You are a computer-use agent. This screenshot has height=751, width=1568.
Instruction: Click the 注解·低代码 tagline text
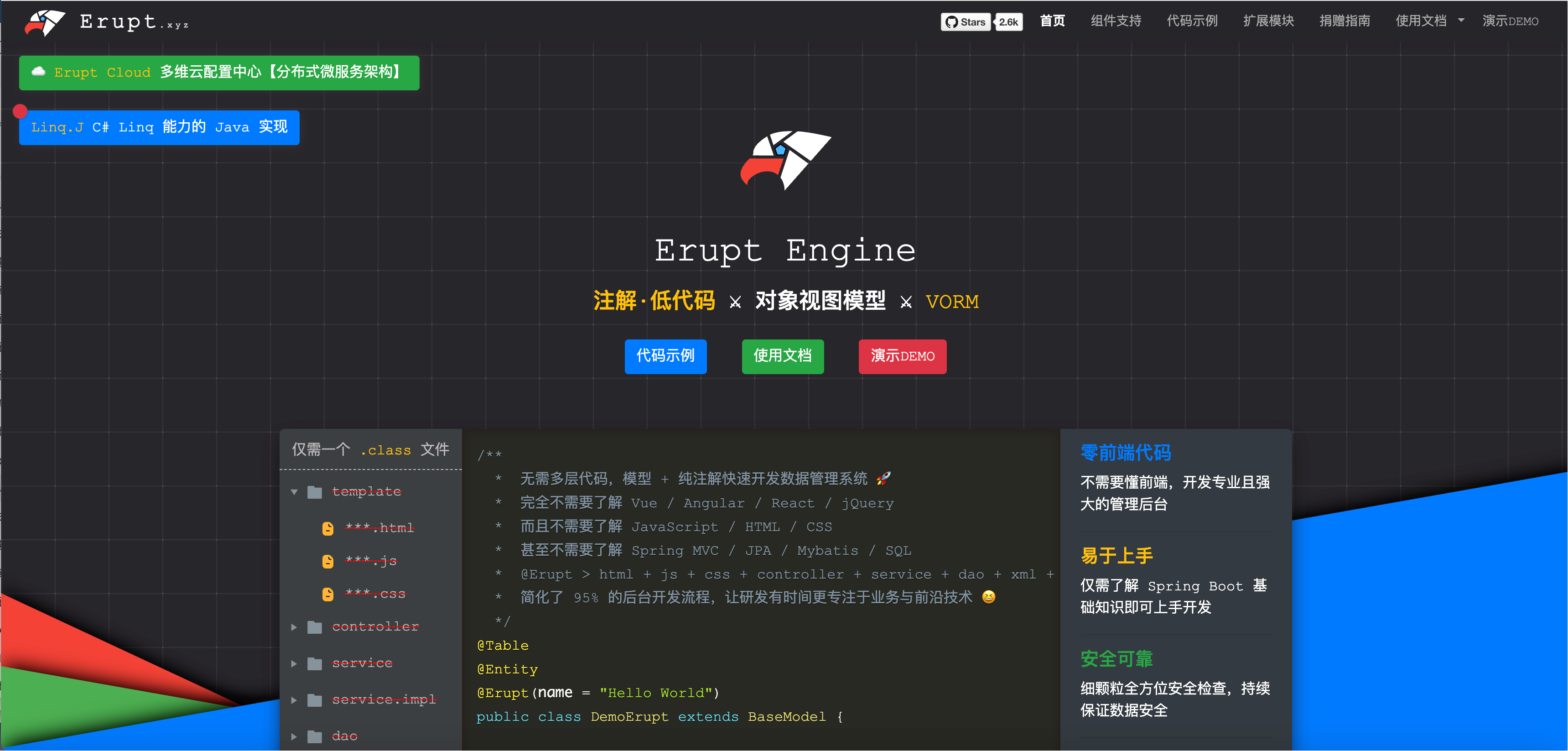[x=654, y=301]
